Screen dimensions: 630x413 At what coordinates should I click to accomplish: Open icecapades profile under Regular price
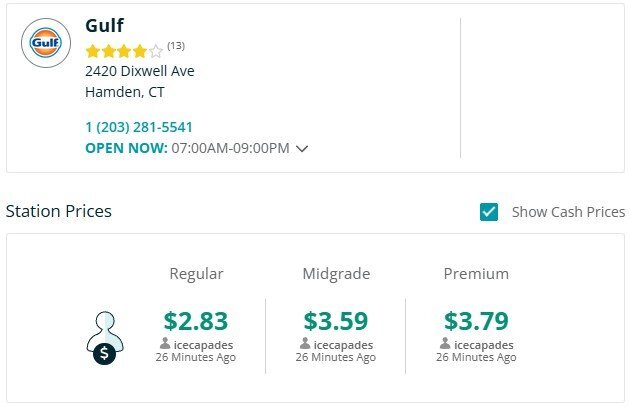click(203, 344)
